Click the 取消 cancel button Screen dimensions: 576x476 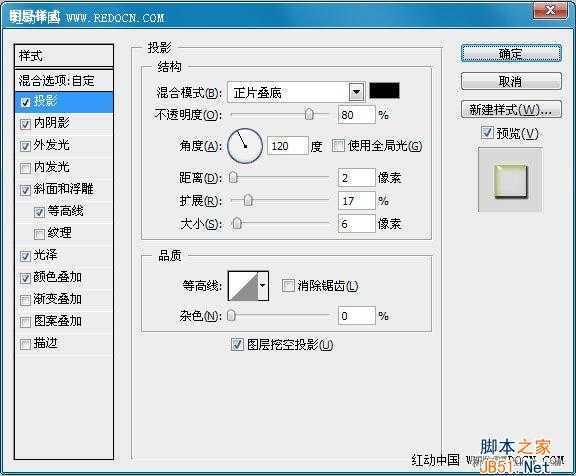[511, 82]
